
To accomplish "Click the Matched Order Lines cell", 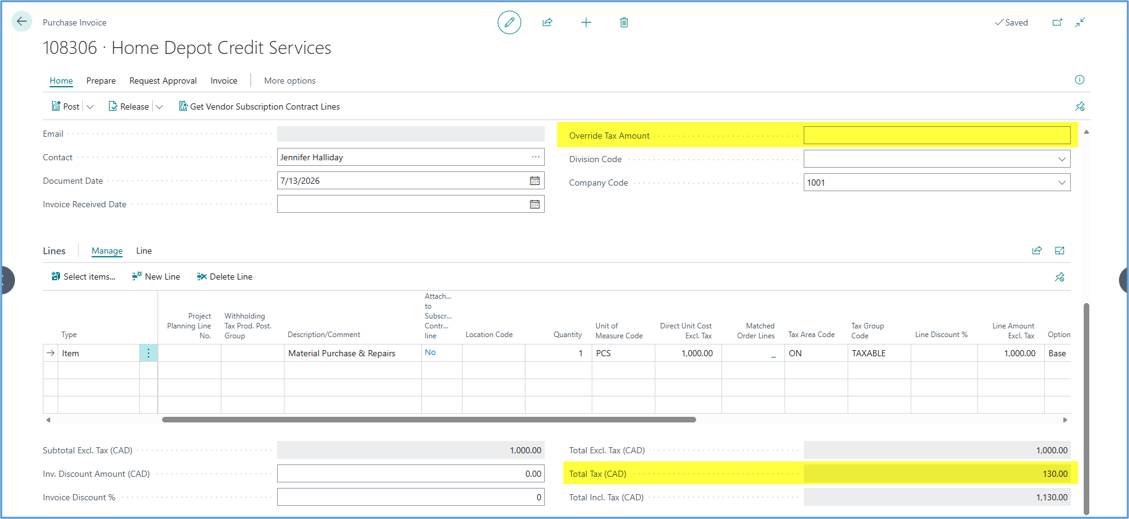I will (751, 353).
